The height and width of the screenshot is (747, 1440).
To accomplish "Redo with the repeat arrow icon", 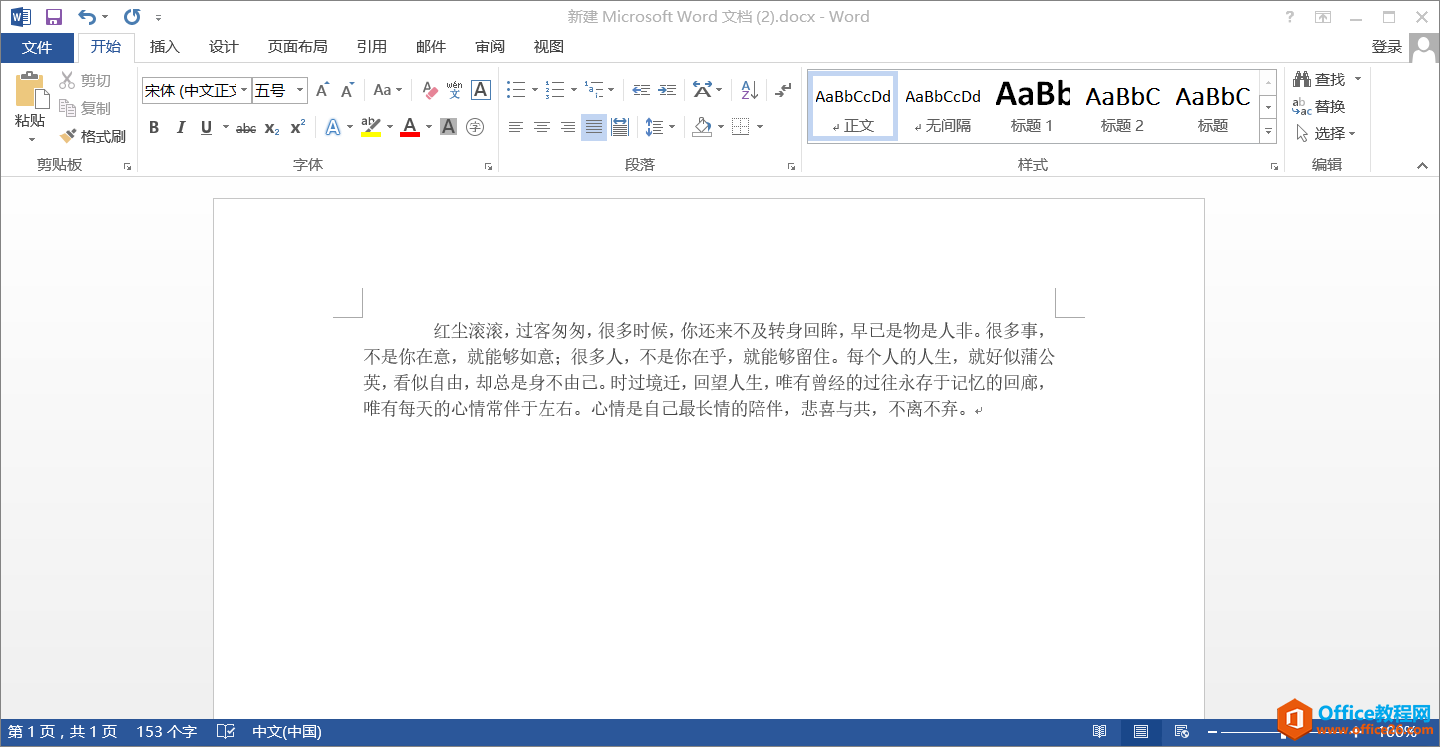I will 132,17.
